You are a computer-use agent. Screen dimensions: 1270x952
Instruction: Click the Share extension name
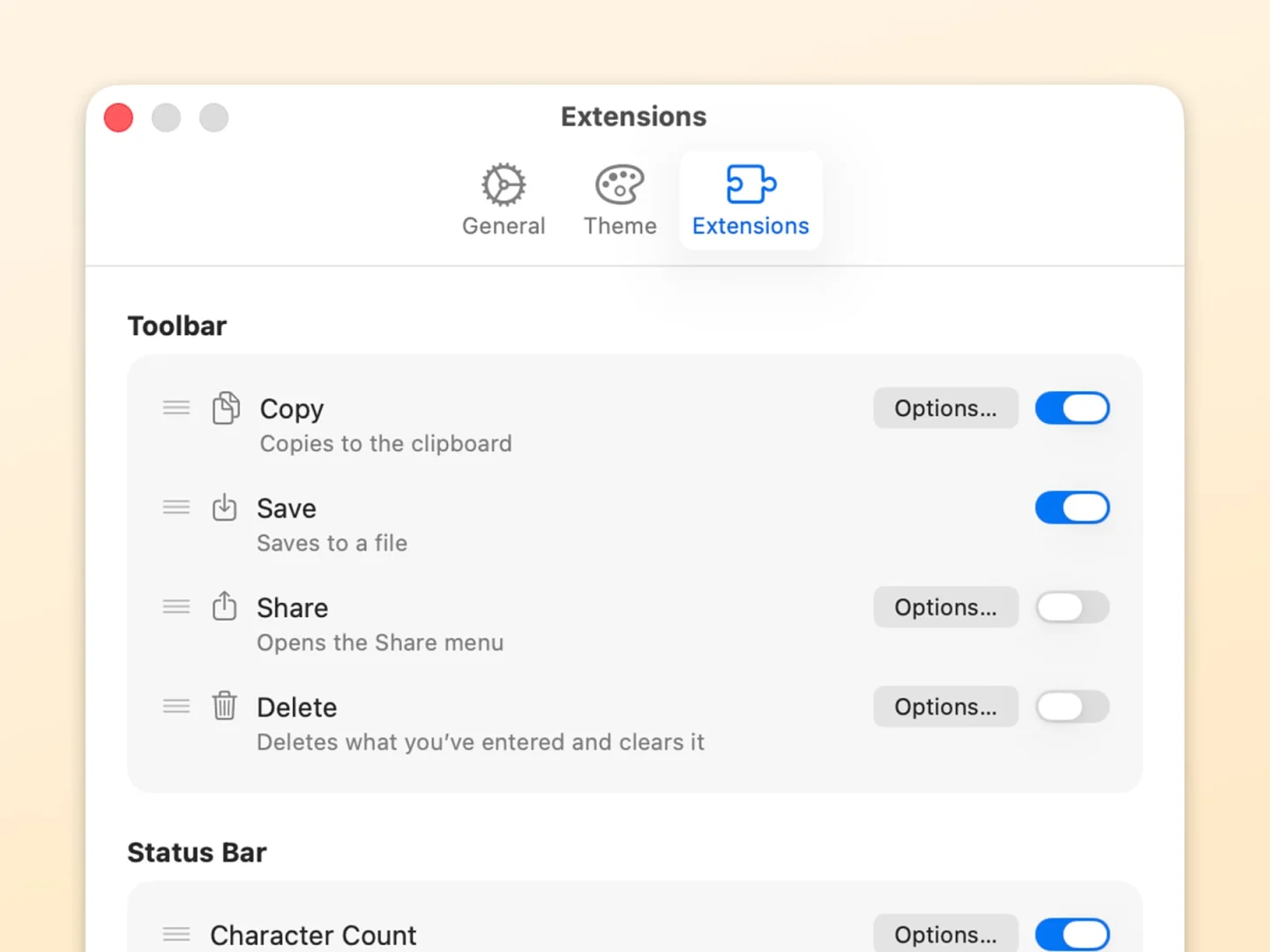click(293, 608)
